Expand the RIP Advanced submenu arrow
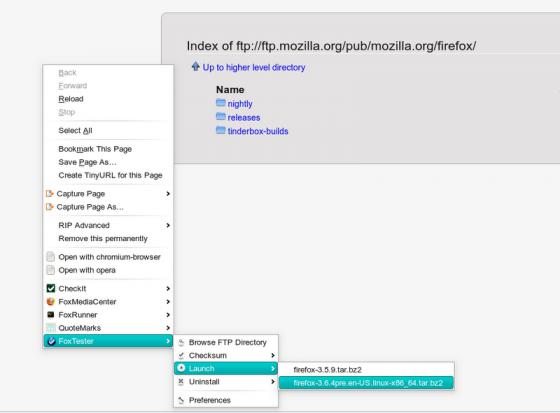This screenshot has width=560, height=413. pos(168,225)
